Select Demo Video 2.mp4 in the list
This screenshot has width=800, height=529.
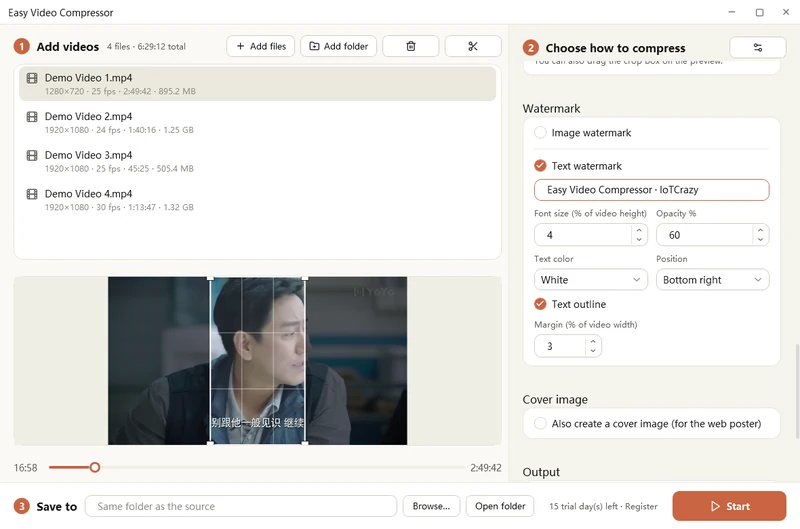[257, 122]
